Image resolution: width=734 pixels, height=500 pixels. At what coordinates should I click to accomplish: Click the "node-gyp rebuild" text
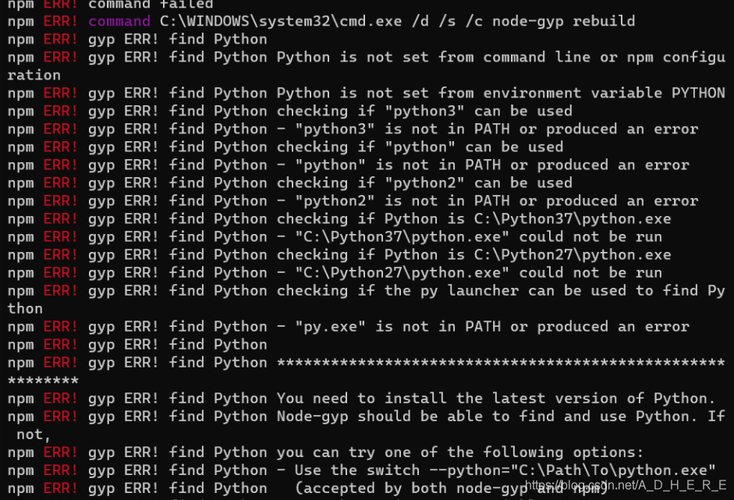[x=564, y=22]
